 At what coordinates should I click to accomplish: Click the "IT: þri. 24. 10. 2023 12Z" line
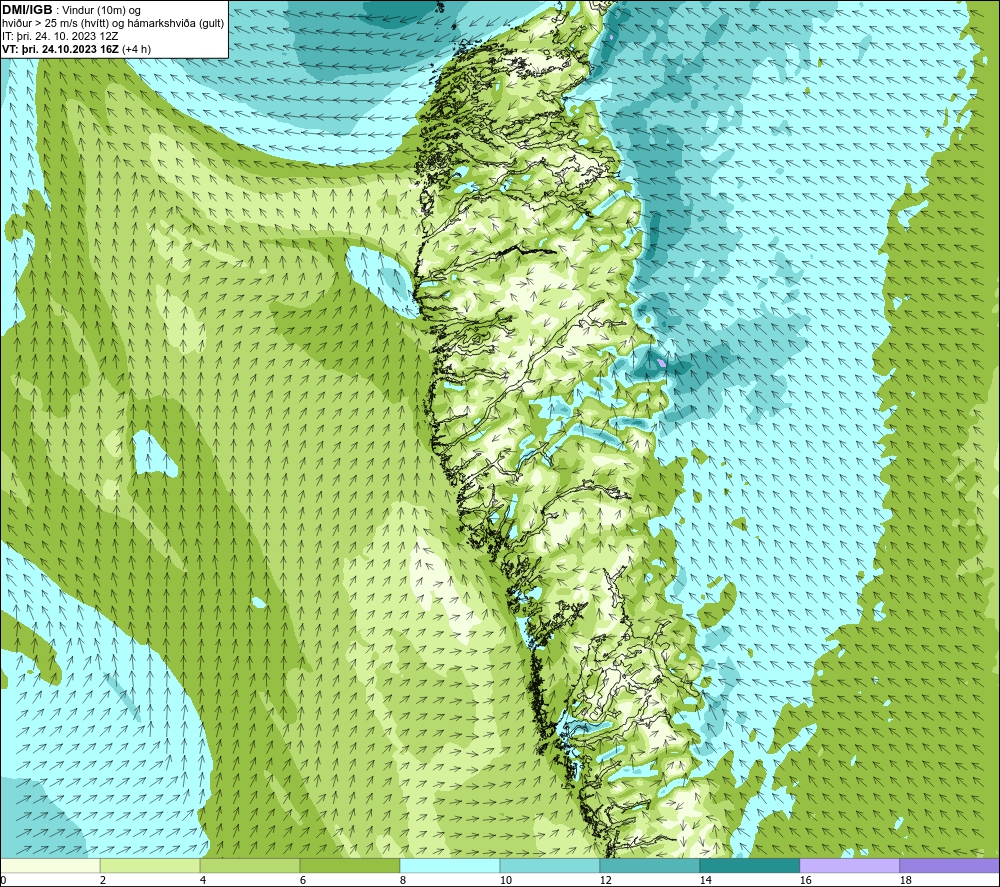(60, 36)
